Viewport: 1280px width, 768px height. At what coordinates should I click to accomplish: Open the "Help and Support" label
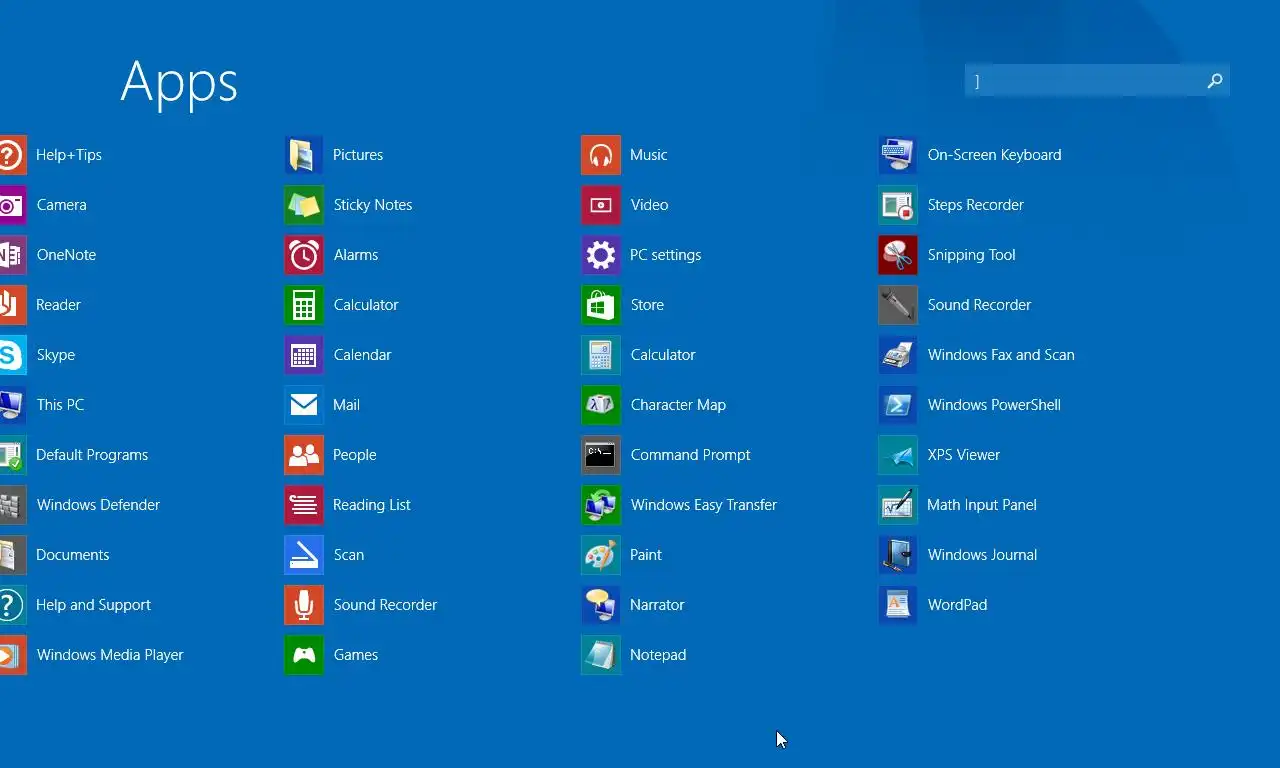pyautogui.click(x=94, y=605)
